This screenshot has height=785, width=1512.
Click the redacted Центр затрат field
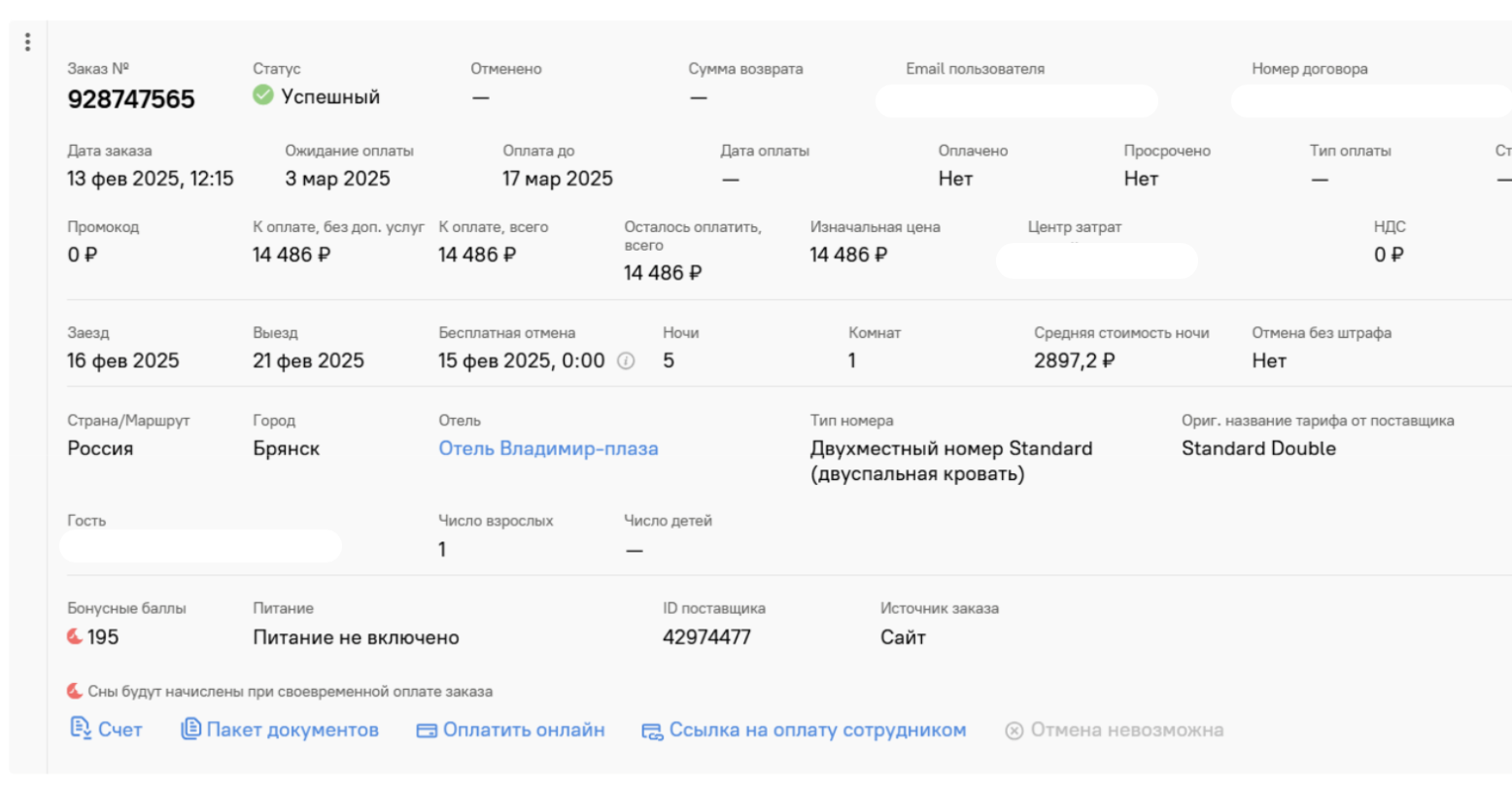click(1097, 261)
